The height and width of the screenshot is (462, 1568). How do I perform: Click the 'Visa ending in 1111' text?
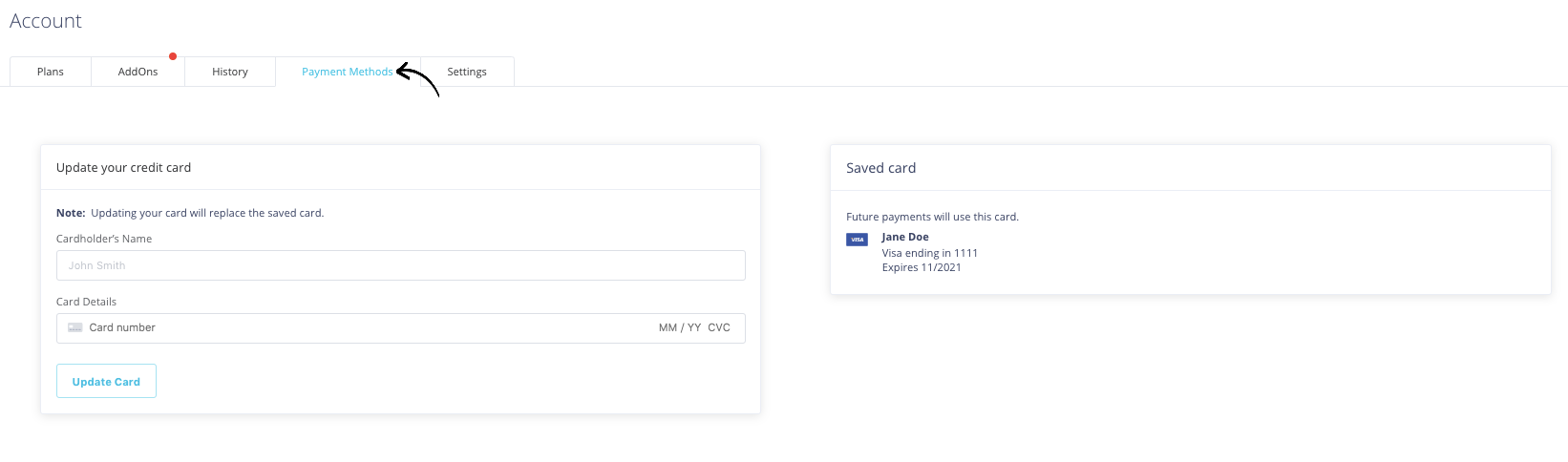pyautogui.click(x=930, y=253)
